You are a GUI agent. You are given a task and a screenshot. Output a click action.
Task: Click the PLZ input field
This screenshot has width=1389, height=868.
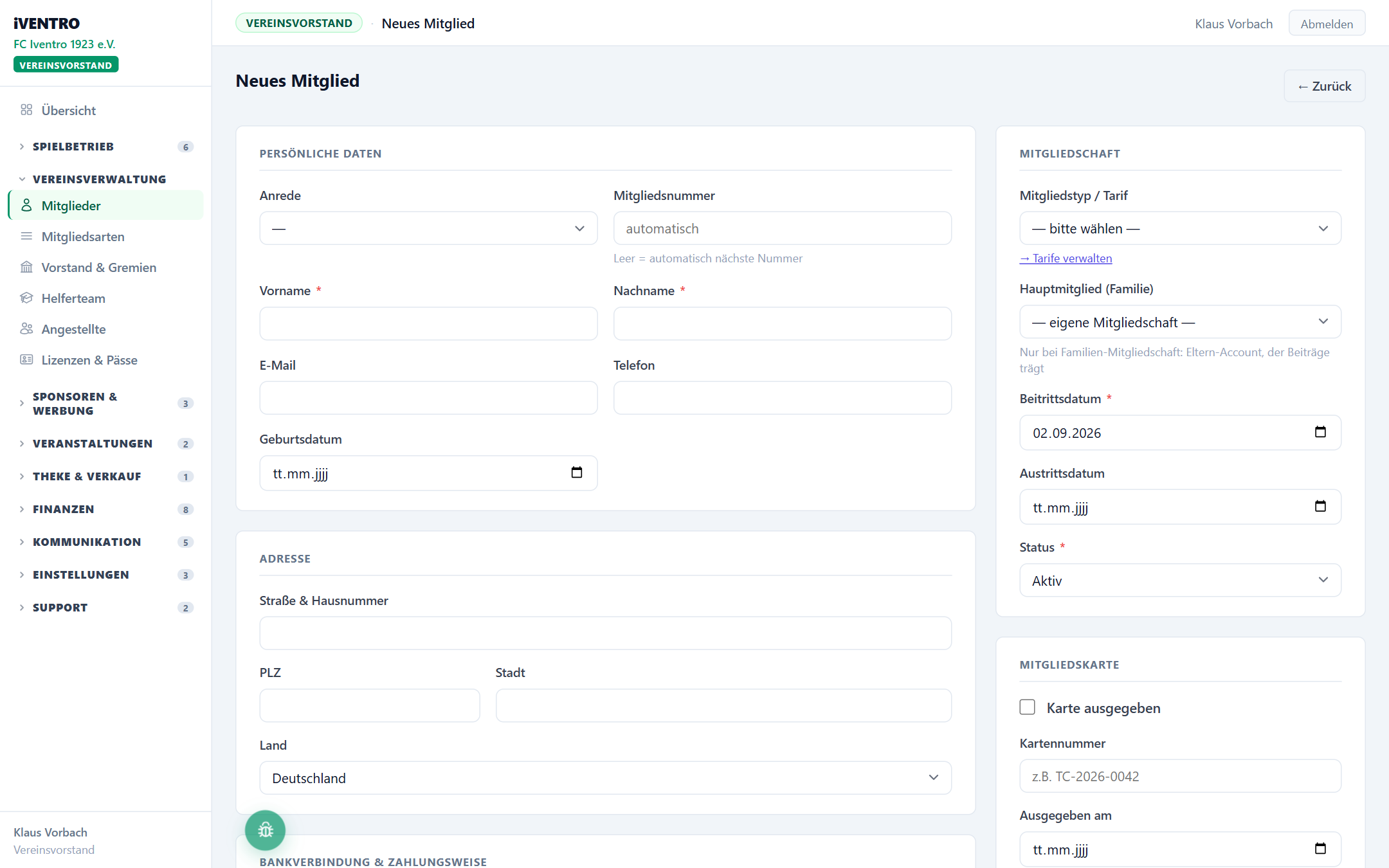click(370, 705)
